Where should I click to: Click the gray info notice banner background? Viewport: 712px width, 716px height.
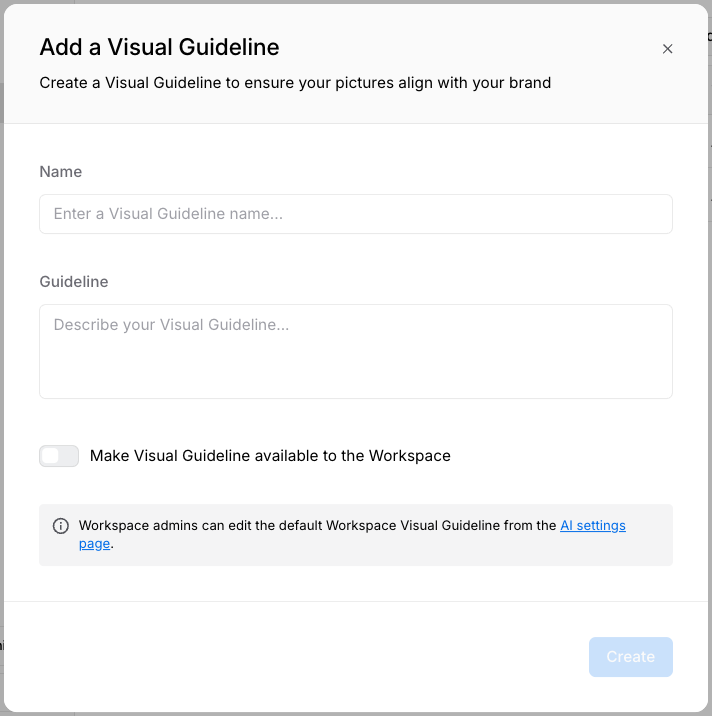[x=400, y=551]
